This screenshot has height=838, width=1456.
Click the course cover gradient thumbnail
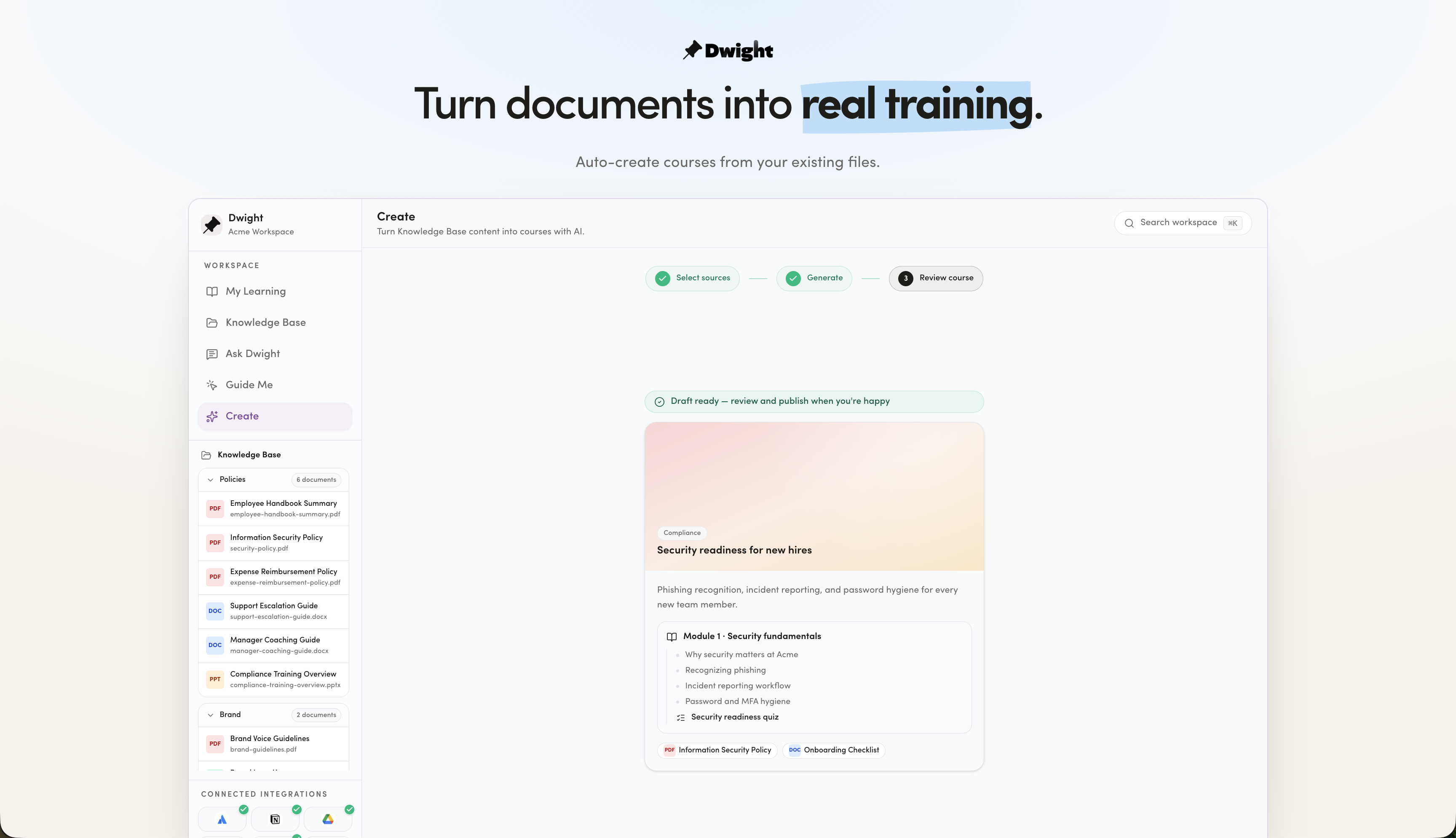pos(814,496)
